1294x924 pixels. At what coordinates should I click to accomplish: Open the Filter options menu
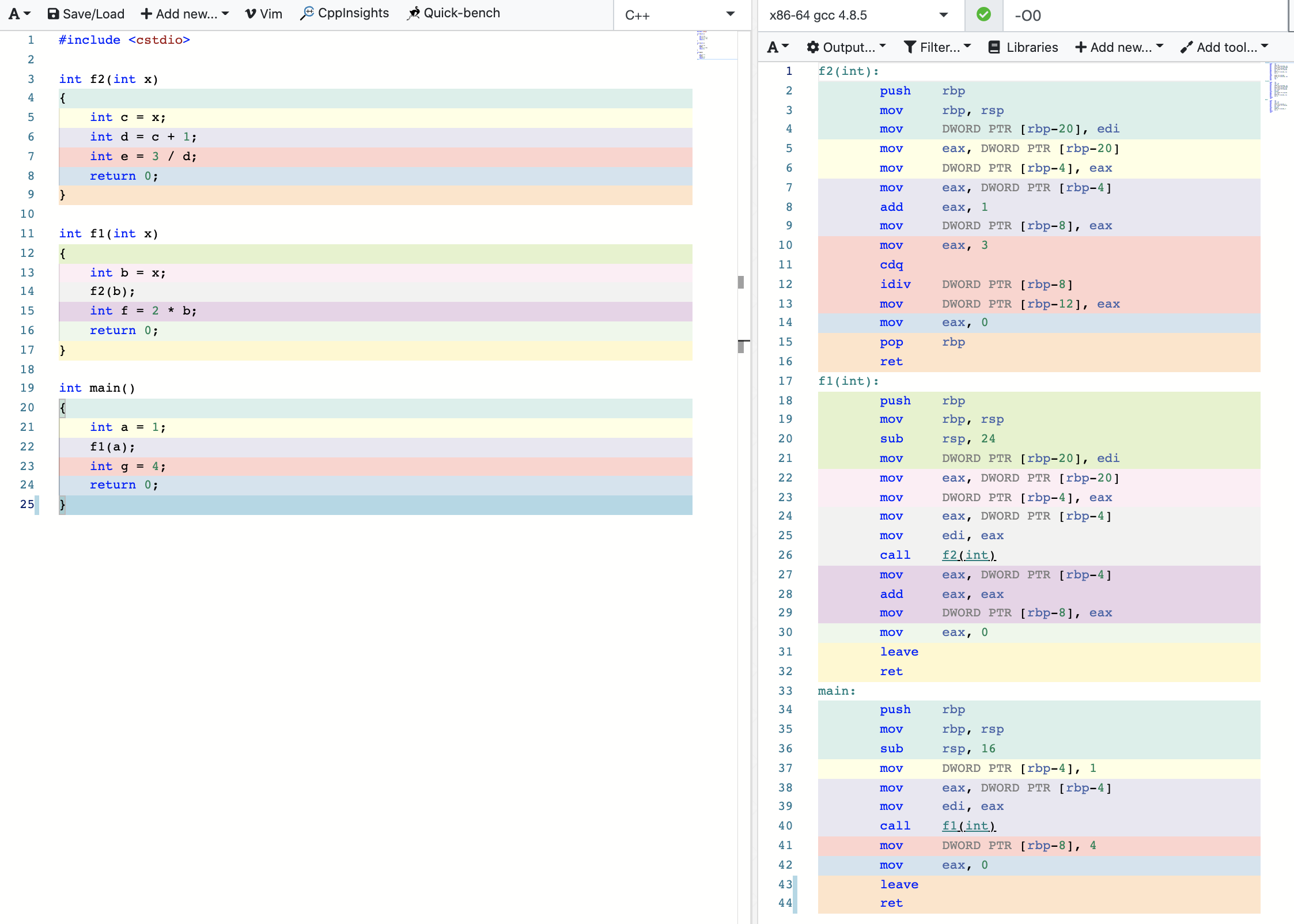pyautogui.click(x=937, y=47)
